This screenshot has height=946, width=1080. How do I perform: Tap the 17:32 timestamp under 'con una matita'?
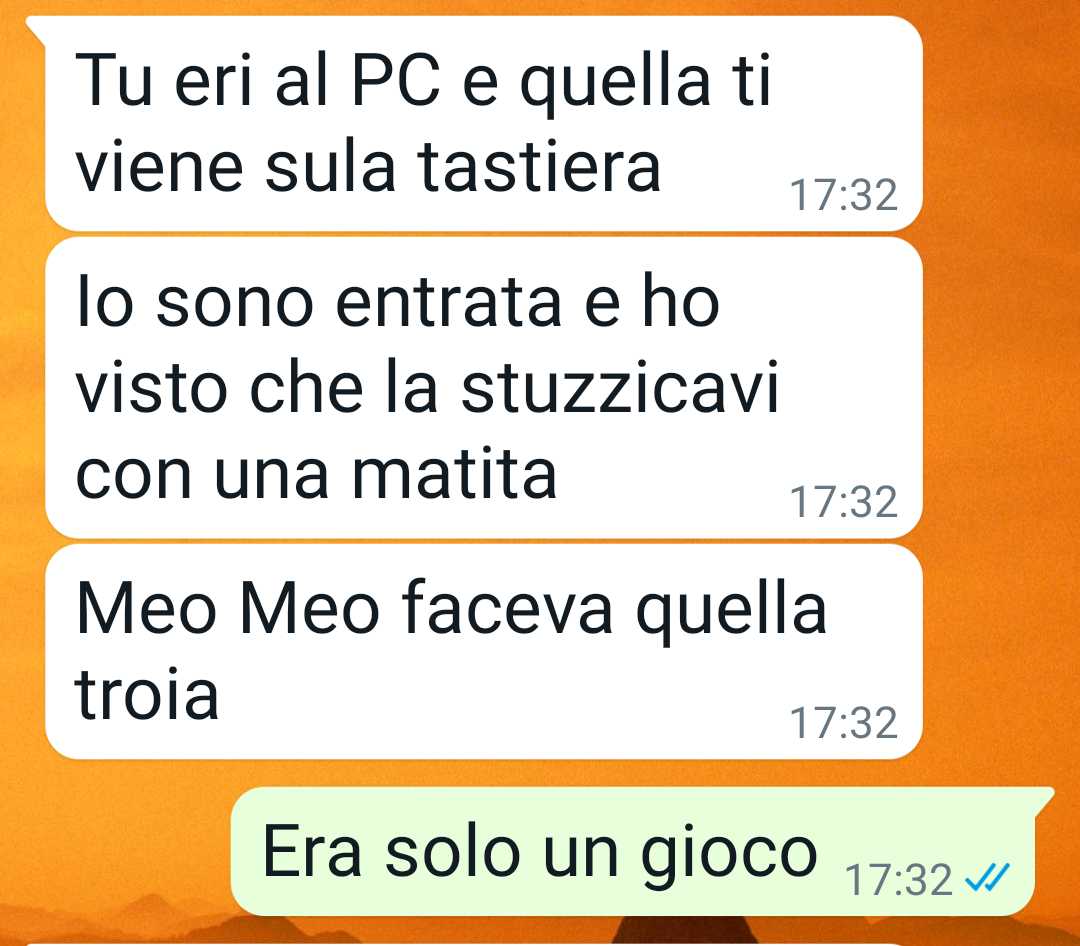pyautogui.click(x=843, y=502)
